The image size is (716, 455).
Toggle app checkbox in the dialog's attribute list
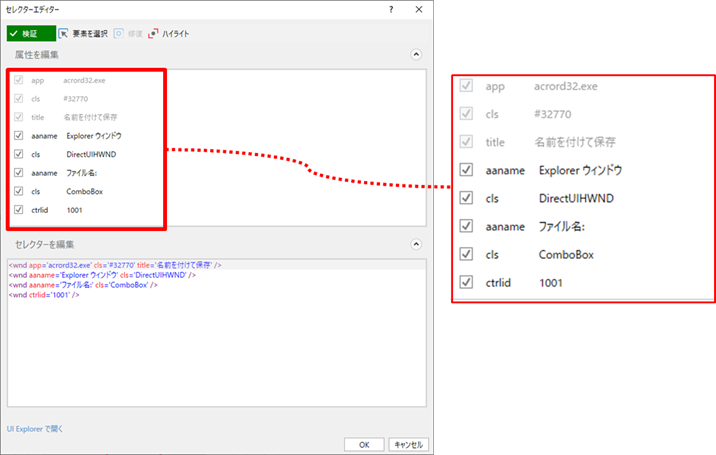pos(18,80)
